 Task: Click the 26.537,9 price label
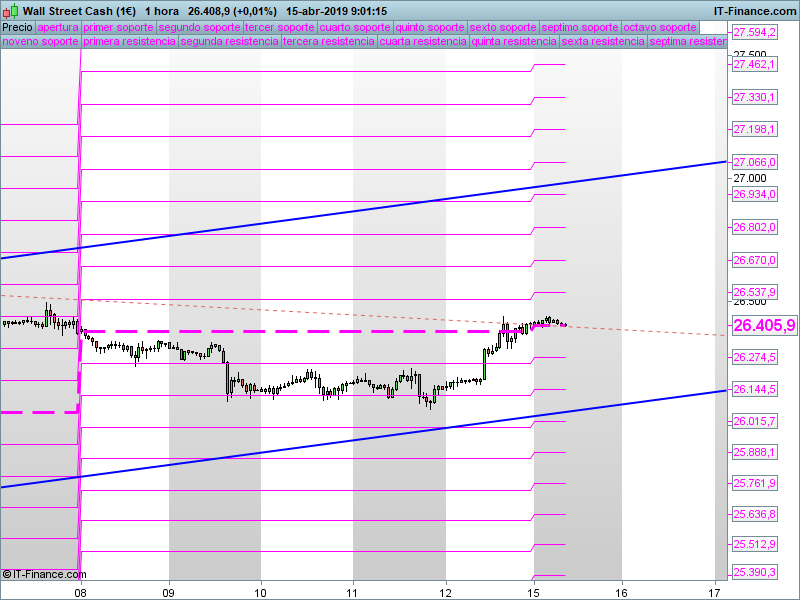click(x=755, y=292)
